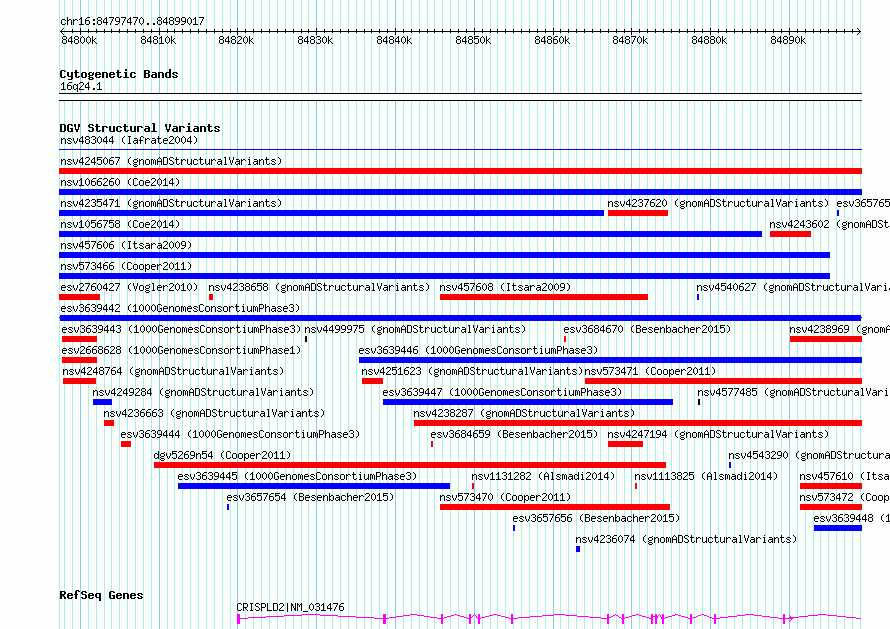Screen dimensions: 890x629
Task: Click the nsv4245067 gnomAD variant label
Action: 171,161
